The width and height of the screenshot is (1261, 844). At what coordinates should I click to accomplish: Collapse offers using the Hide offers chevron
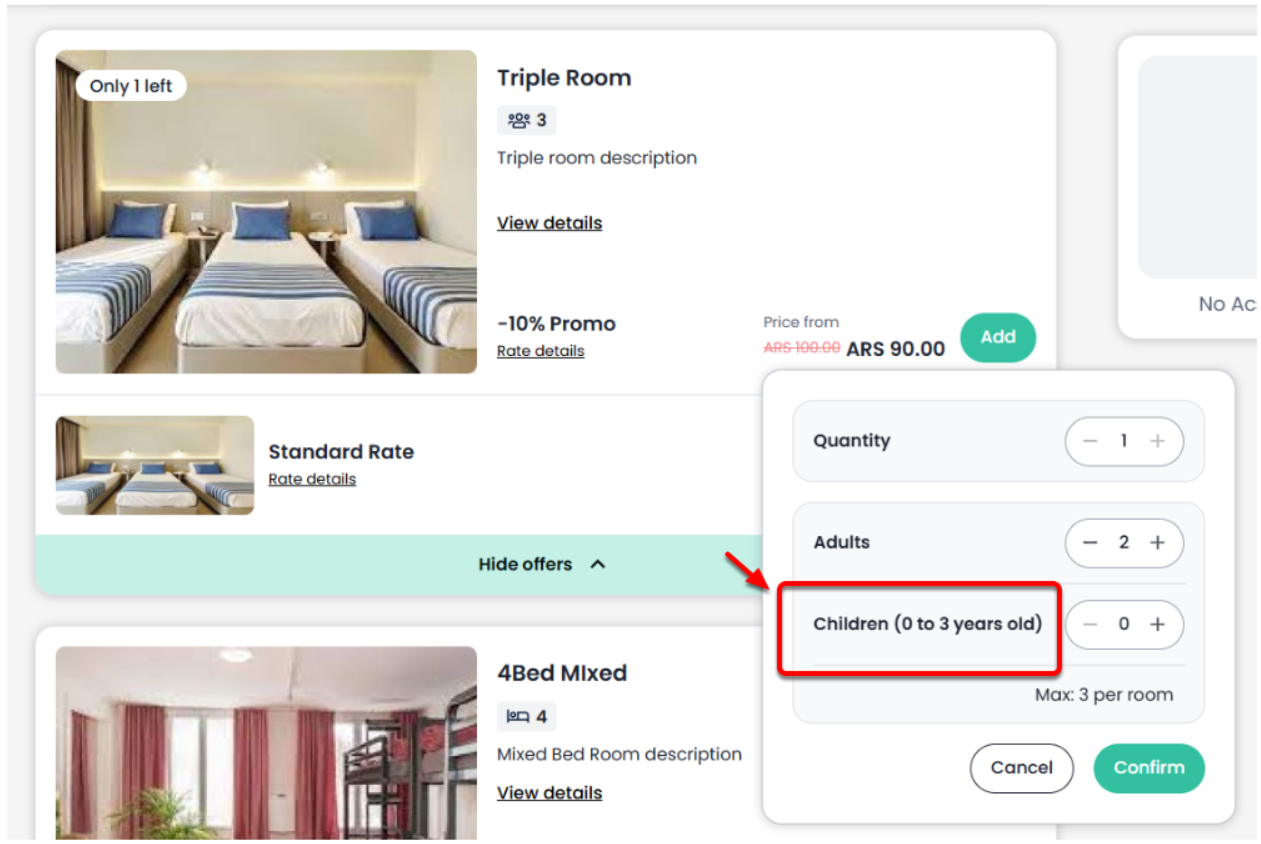598,565
